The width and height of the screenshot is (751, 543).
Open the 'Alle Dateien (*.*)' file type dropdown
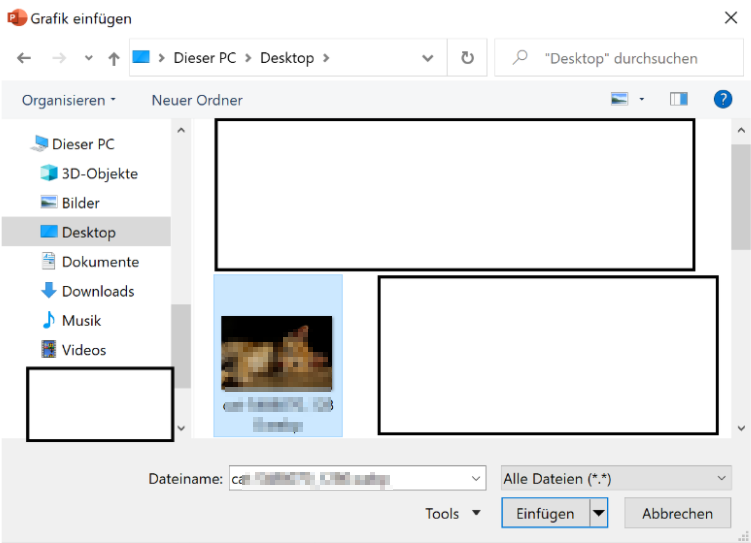pyautogui.click(x=616, y=478)
